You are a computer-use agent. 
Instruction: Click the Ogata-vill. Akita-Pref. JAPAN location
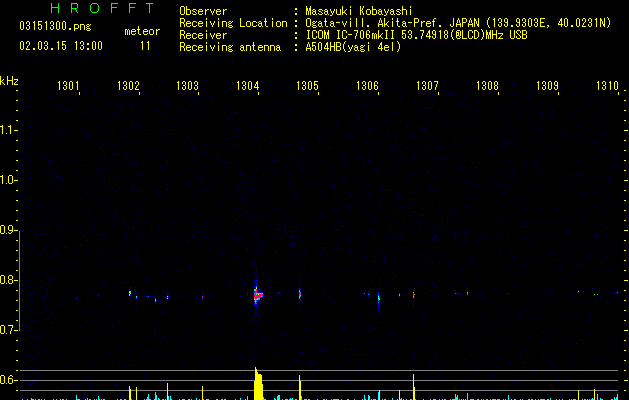(x=458, y=23)
